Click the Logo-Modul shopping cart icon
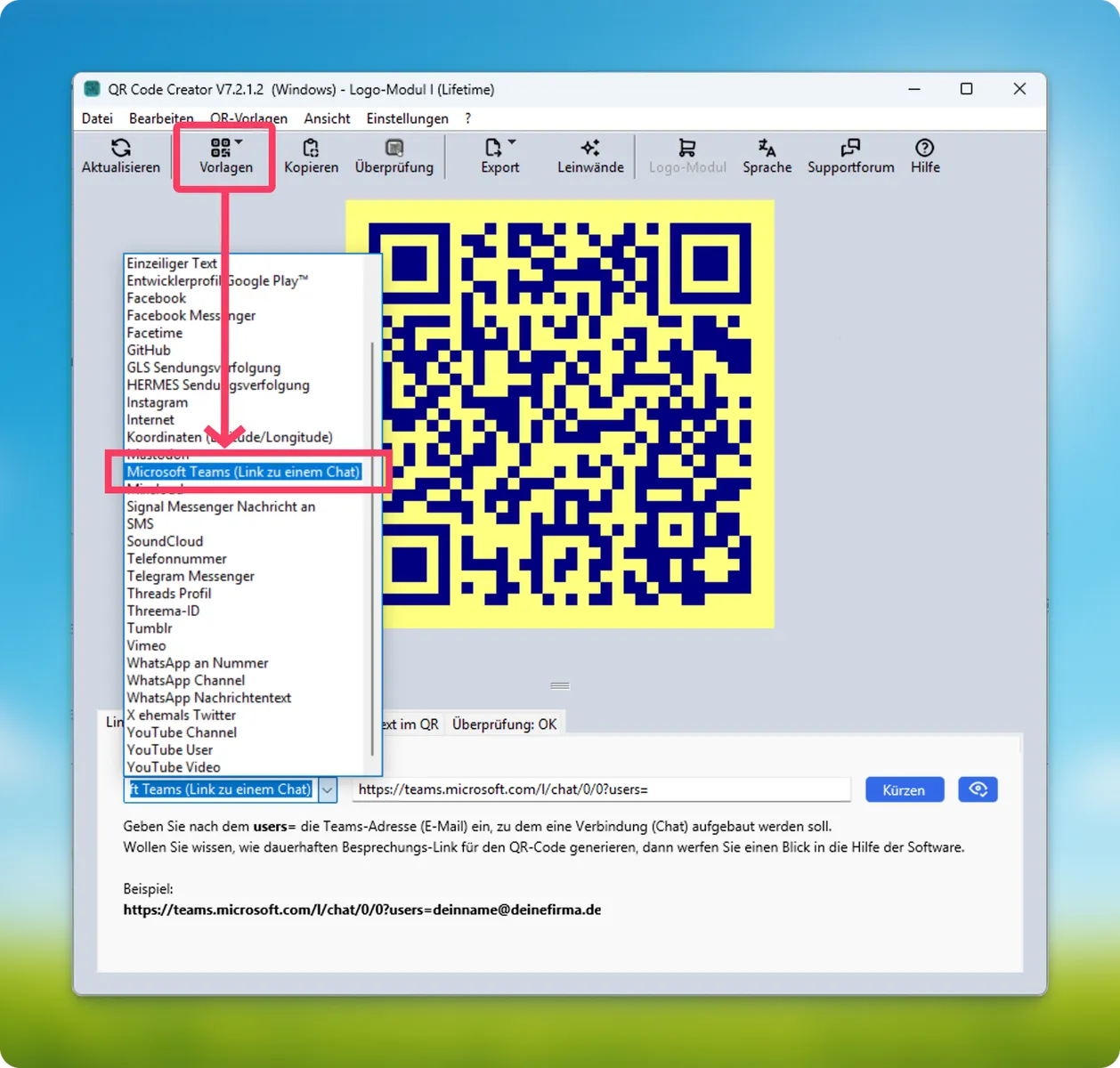Viewport: 1120px width, 1068px height. [x=686, y=148]
